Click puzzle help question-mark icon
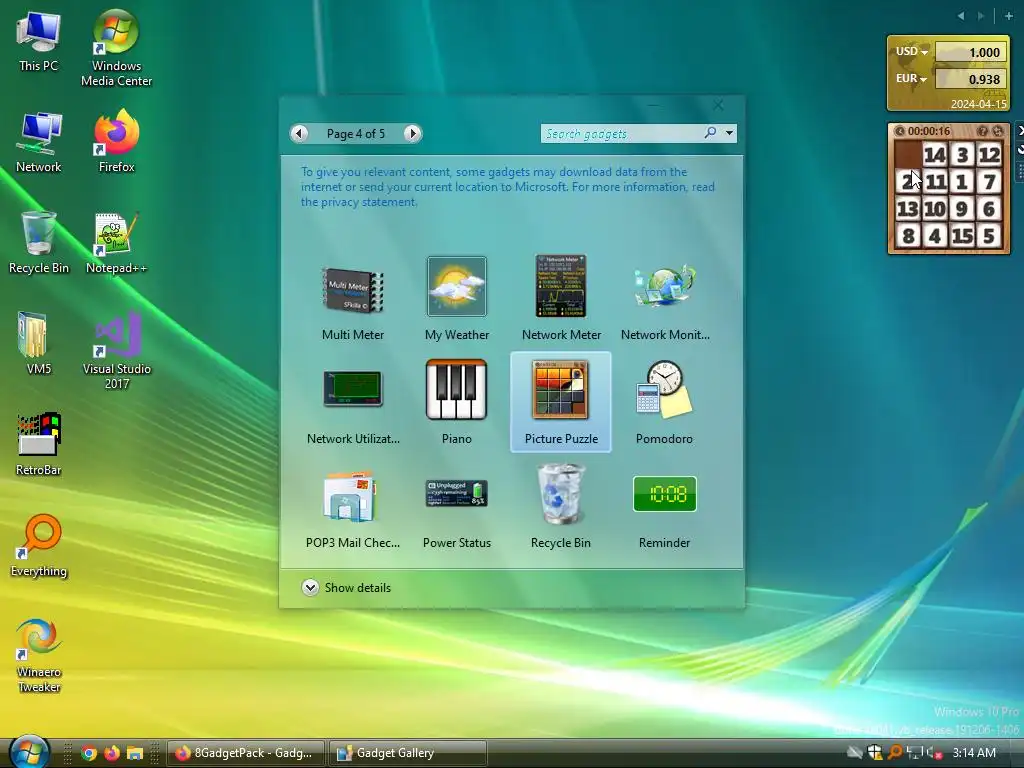 tap(983, 131)
